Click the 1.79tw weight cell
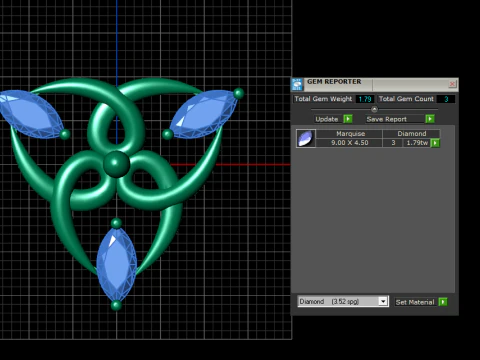The width and height of the screenshot is (480, 360). click(417, 143)
